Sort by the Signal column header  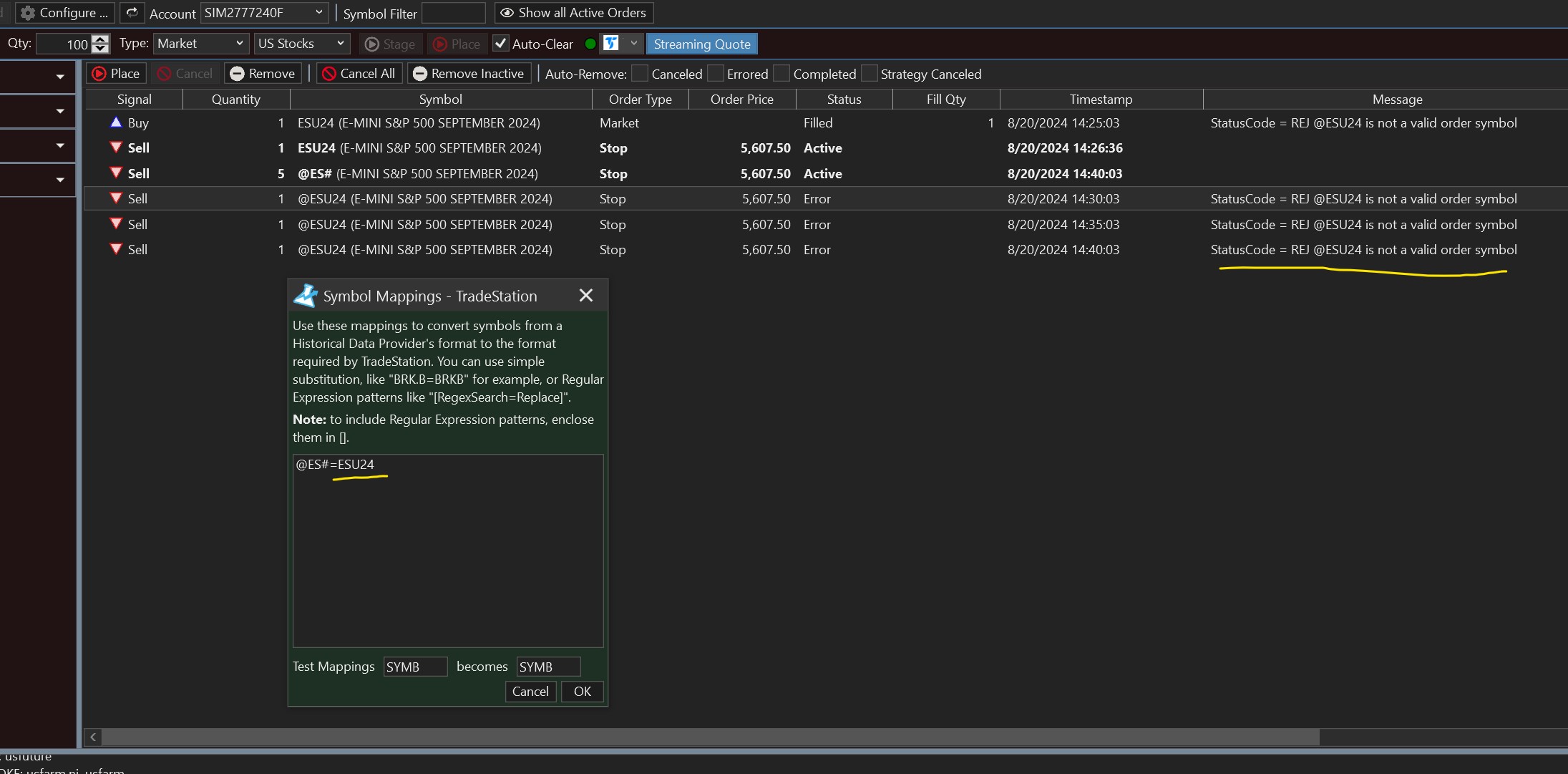click(x=134, y=100)
